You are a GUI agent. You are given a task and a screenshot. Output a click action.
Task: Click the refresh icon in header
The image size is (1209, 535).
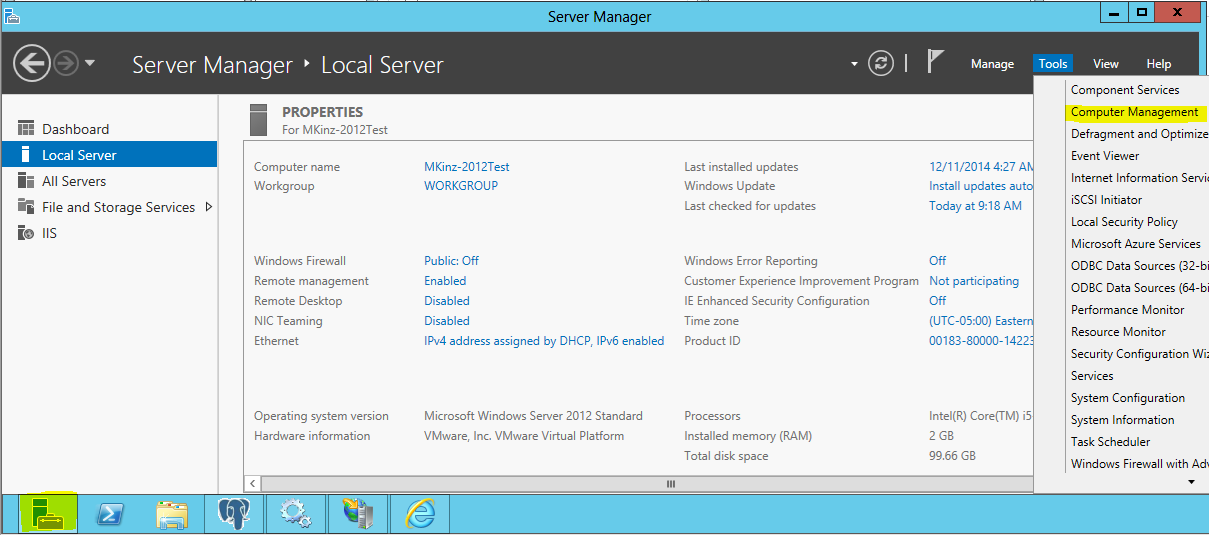click(x=880, y=63)
